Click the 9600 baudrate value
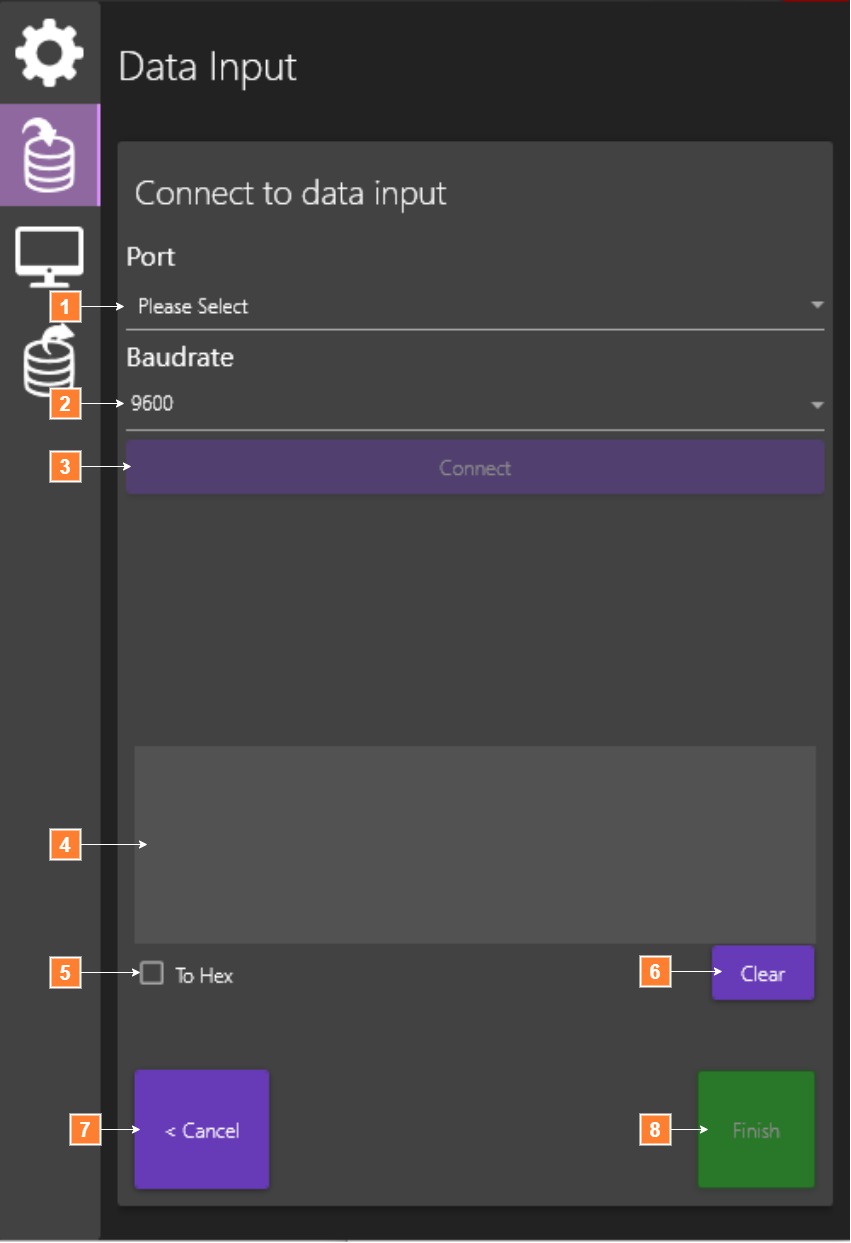Viewport: 851px width, 1243px height. pyautogui.click(x=152, y=404)
